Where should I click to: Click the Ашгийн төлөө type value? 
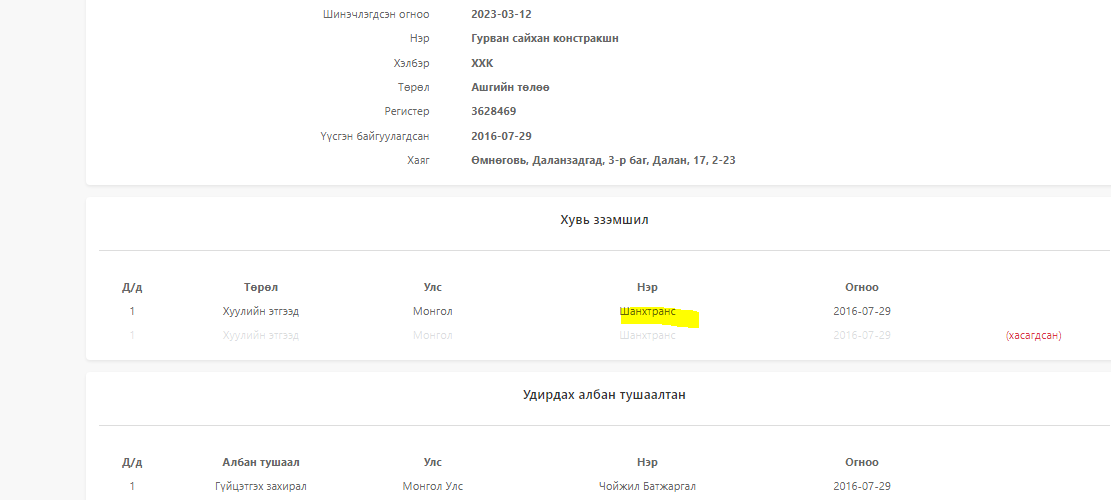click(x=510, y=87)
